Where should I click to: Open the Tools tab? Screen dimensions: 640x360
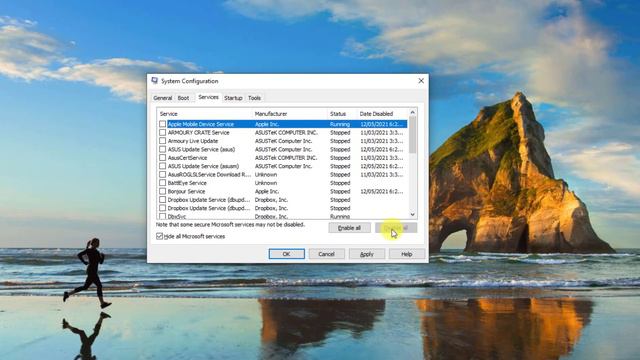tap(254, 98)
